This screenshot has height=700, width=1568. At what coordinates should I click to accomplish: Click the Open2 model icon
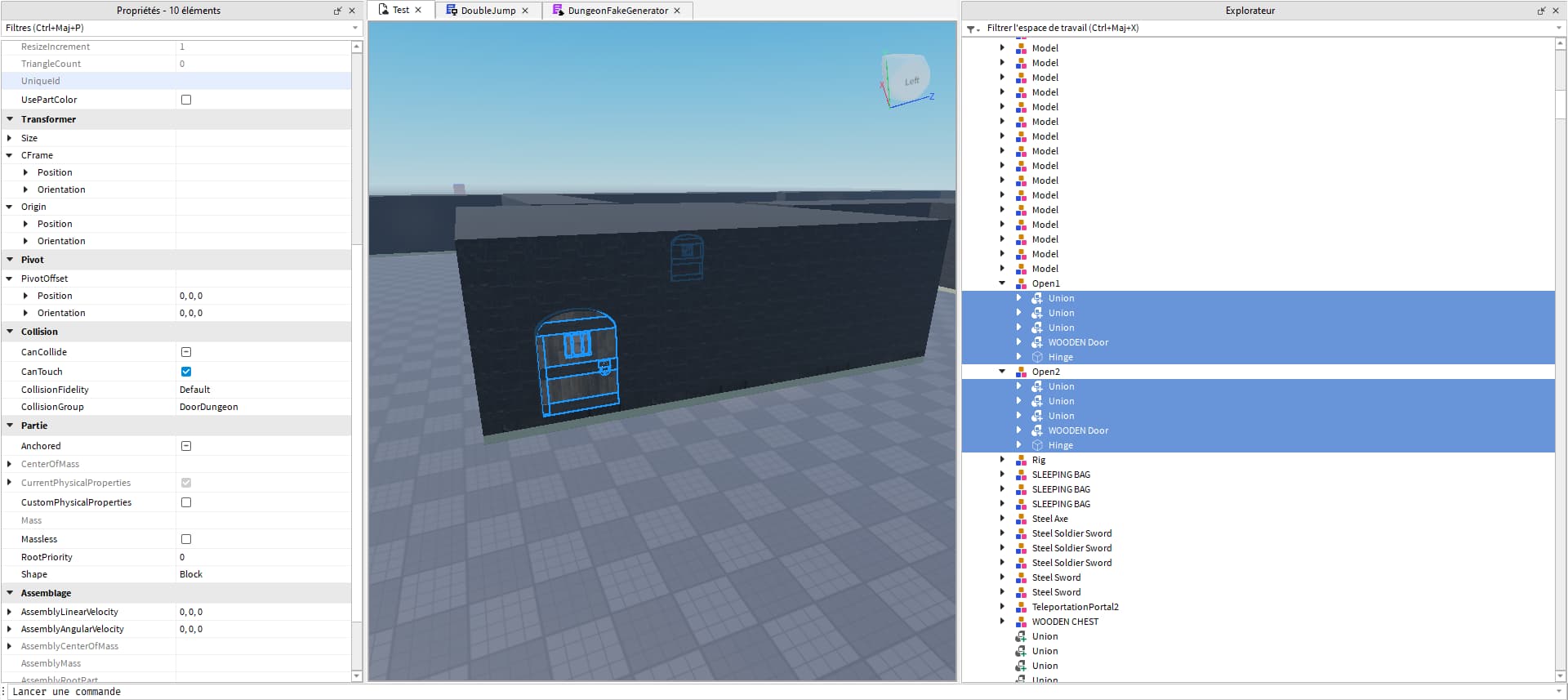1021,372
